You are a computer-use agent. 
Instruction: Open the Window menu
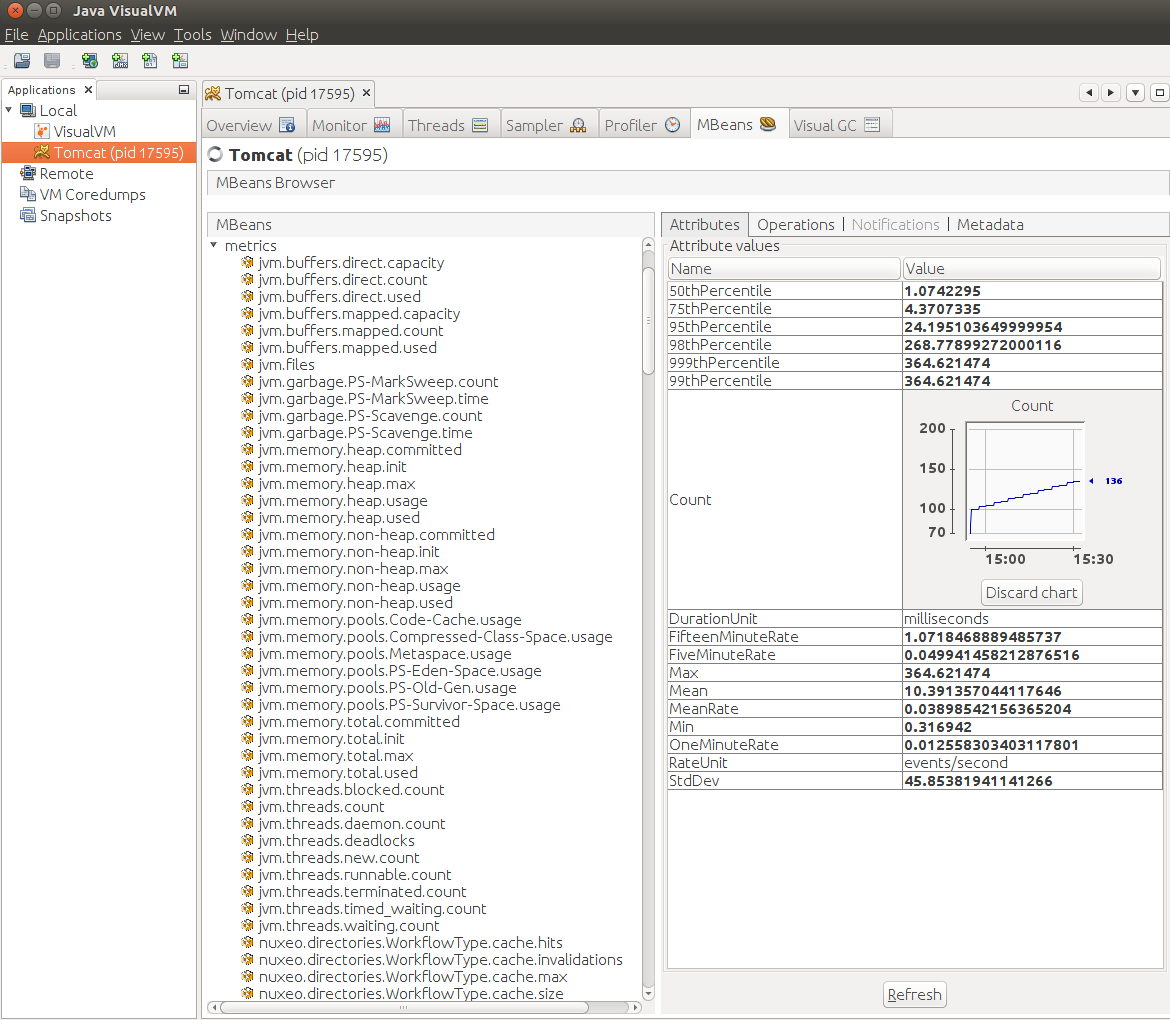click(x=248, y=34)
